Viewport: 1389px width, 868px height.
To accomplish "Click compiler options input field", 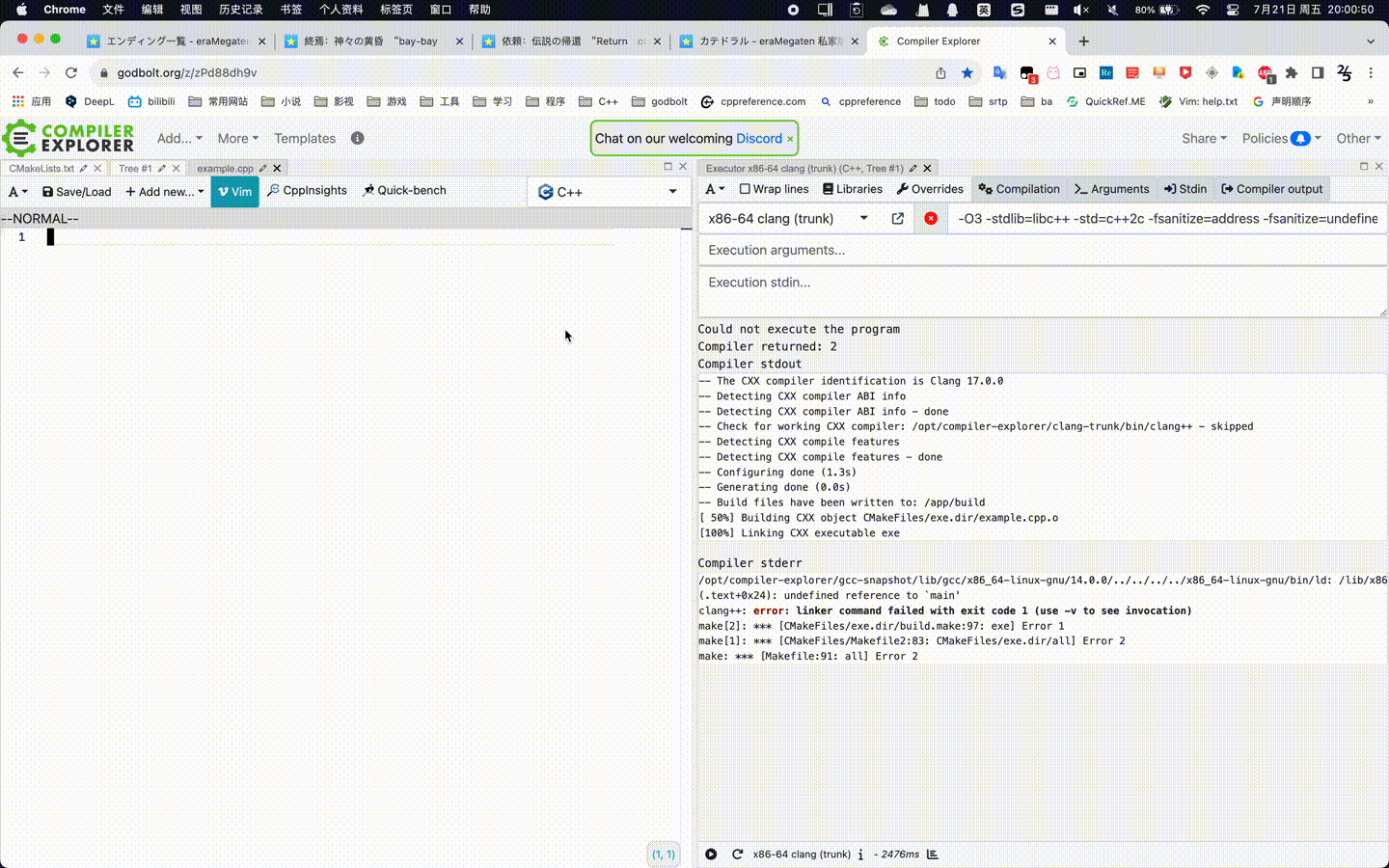I will [x=1167, y=219].
